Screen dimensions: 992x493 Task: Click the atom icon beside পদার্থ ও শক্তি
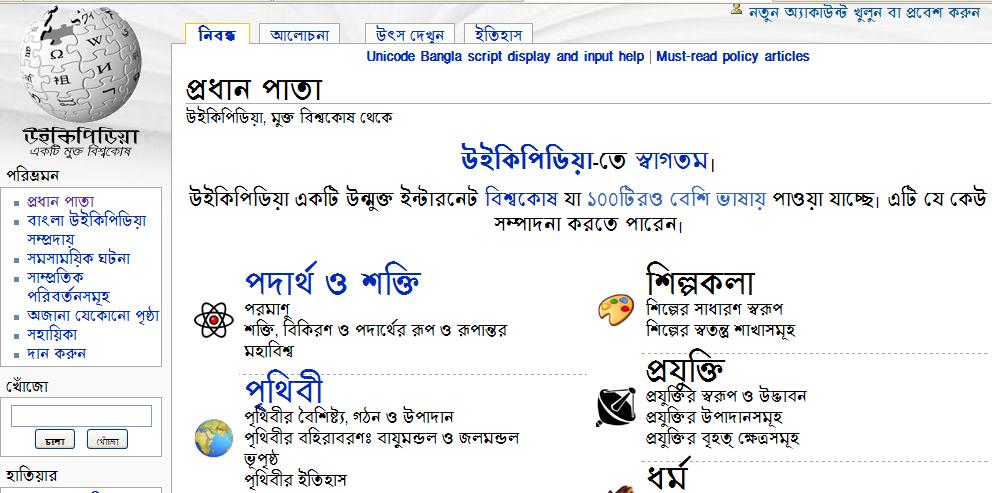214,320
